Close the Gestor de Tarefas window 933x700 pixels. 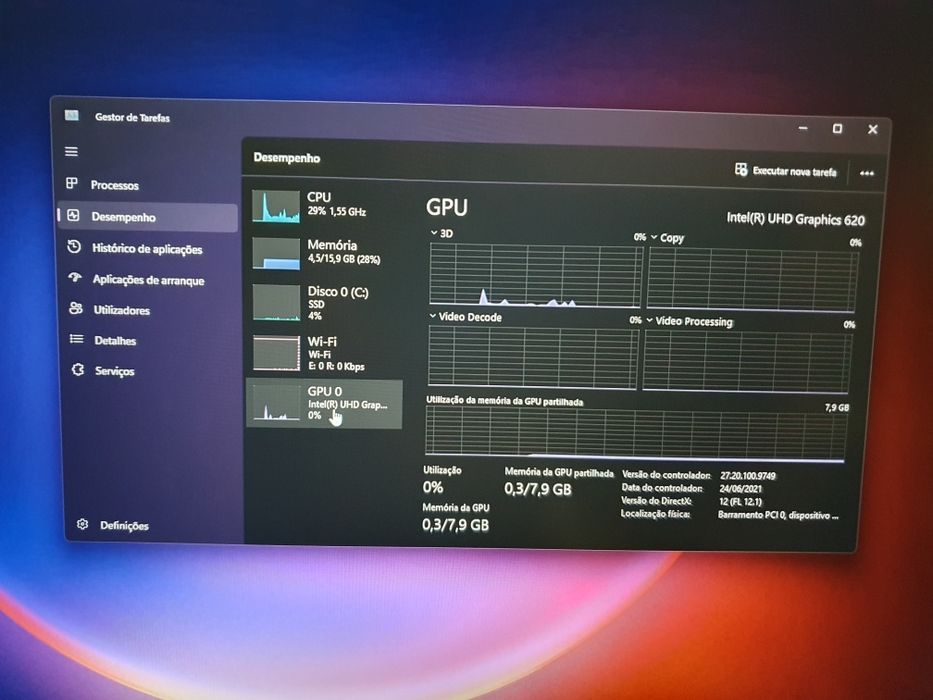pos(872,129)
